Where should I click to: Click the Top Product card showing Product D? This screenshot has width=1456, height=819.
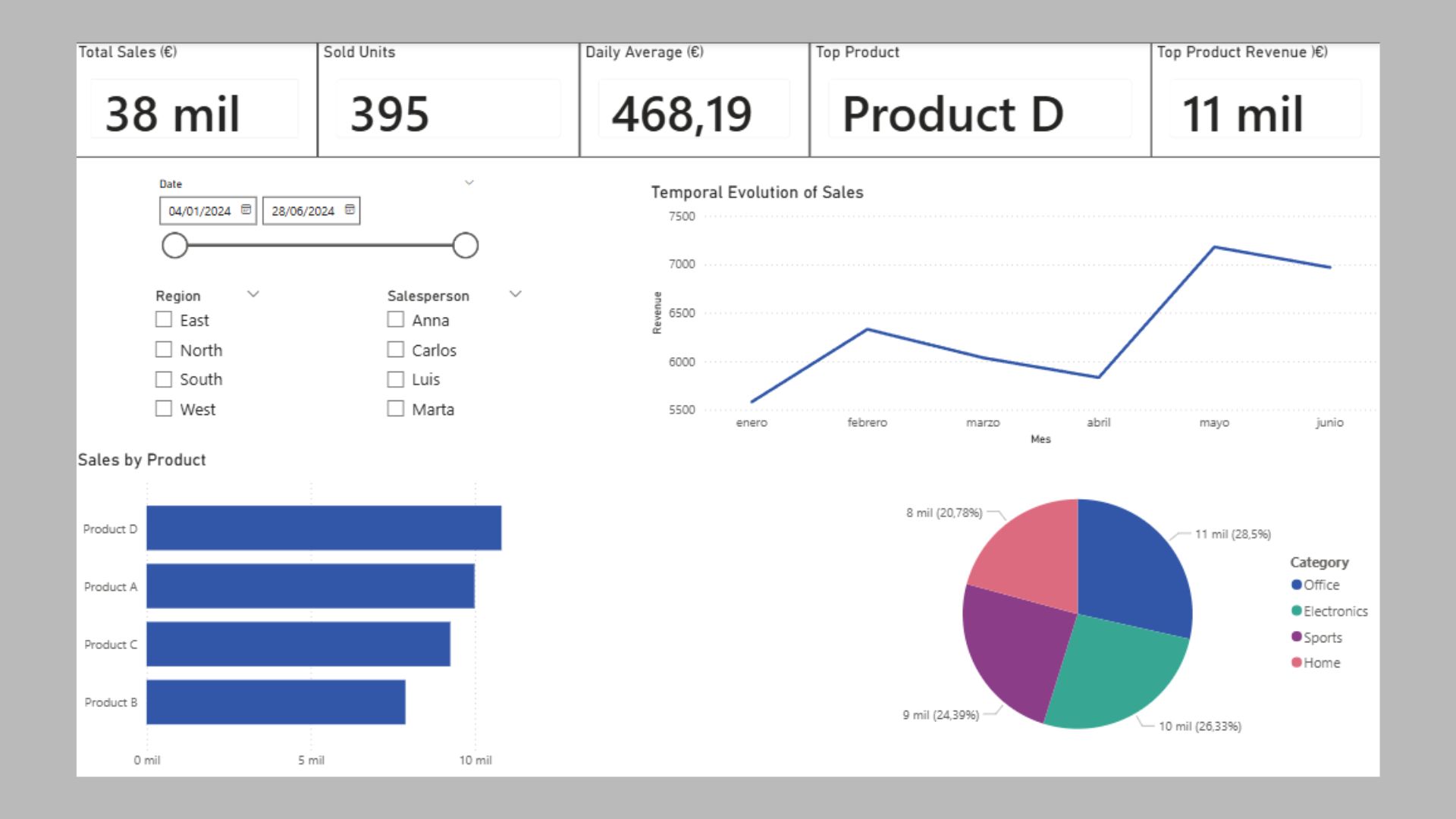tap(978, 112)
